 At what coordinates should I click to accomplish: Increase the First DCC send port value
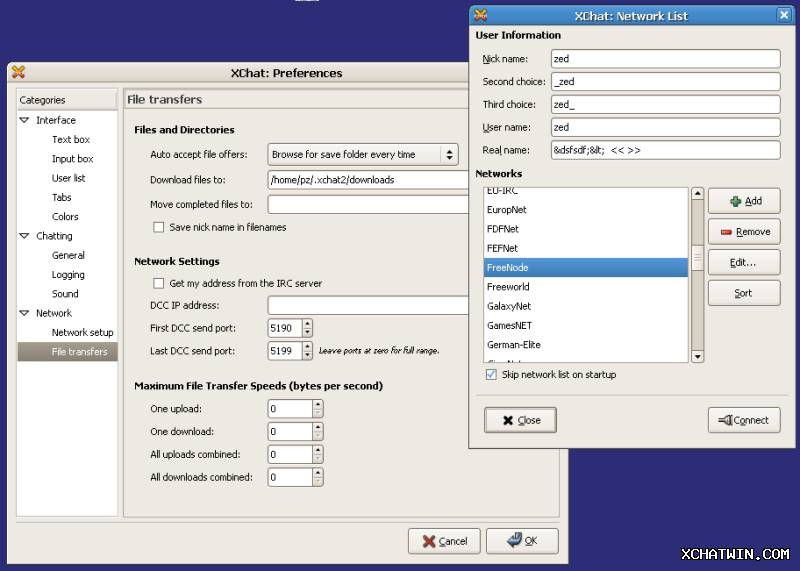307,323
